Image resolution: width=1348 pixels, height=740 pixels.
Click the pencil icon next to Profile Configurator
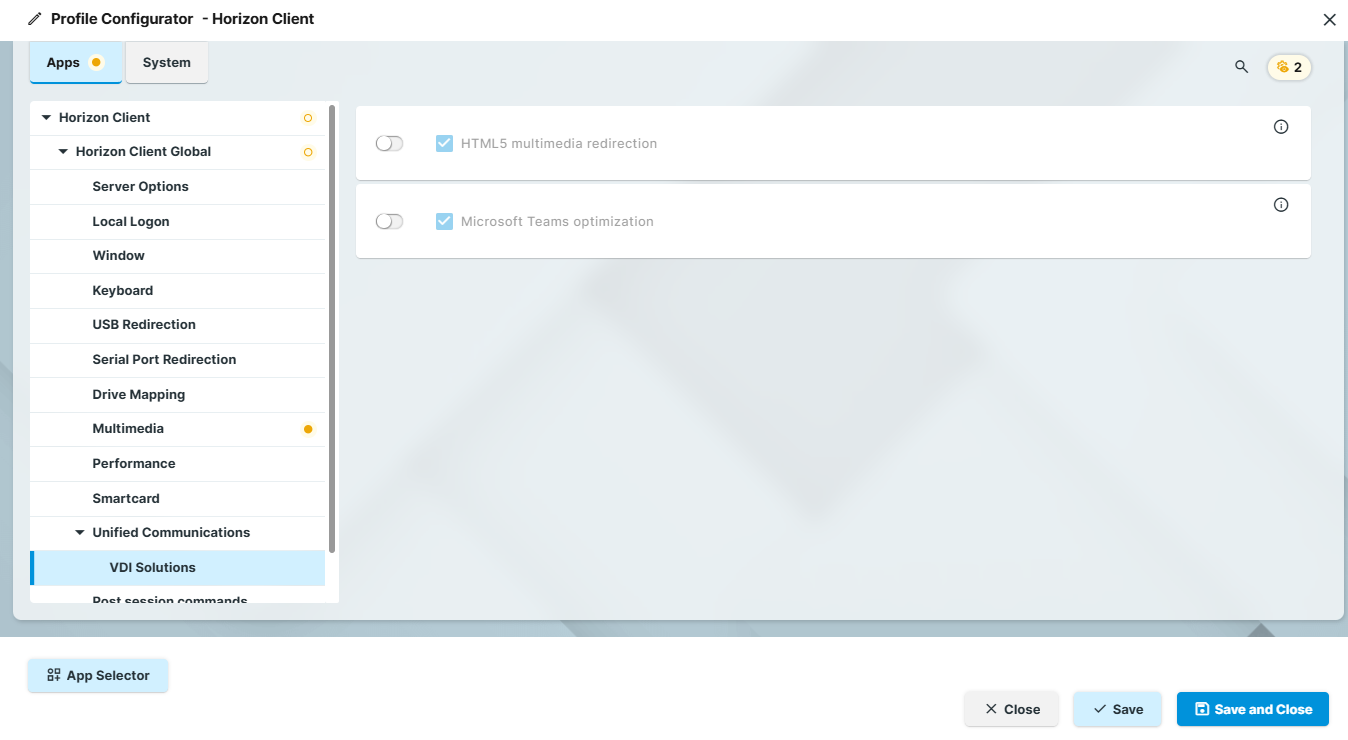(x=35, y=19)
